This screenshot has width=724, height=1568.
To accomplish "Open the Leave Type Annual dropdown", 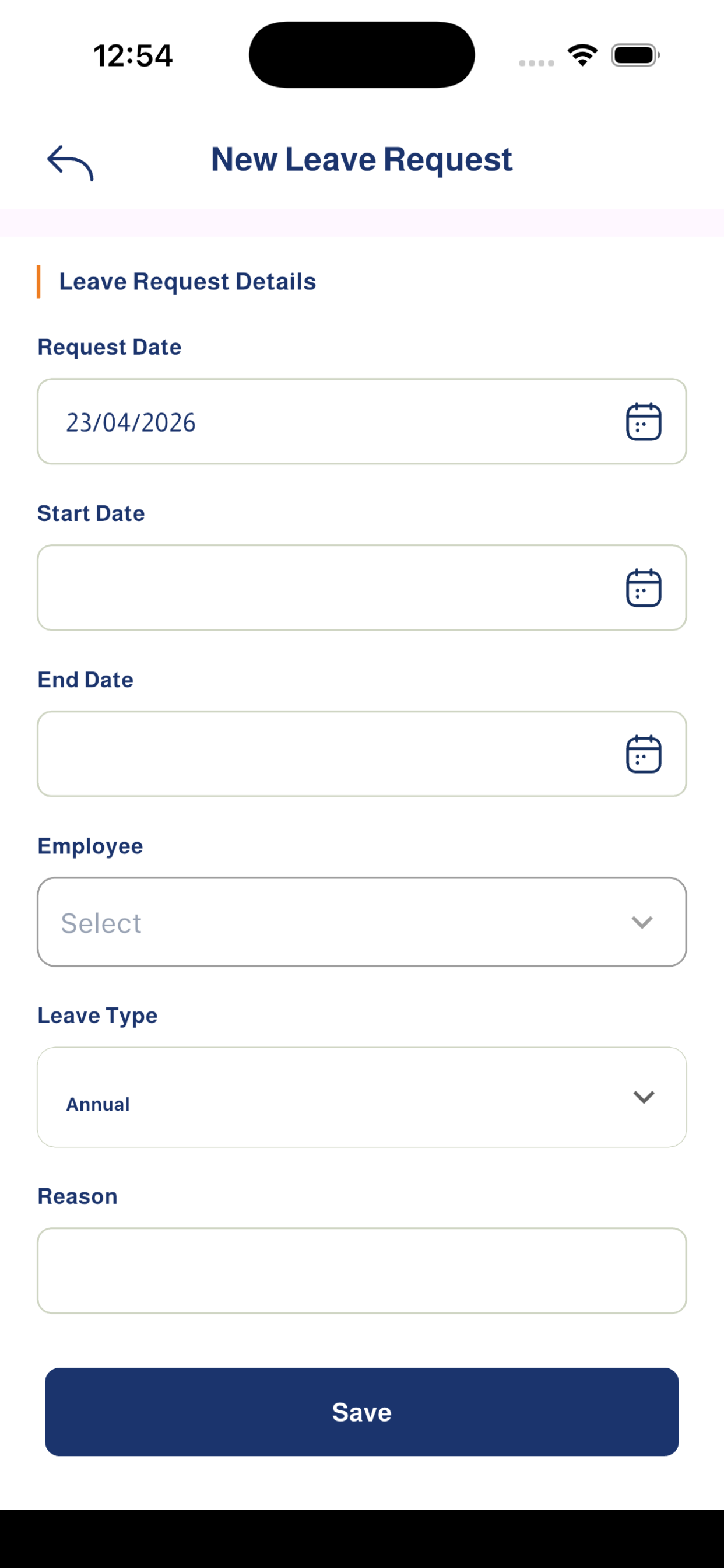I will coord(362,1097).
